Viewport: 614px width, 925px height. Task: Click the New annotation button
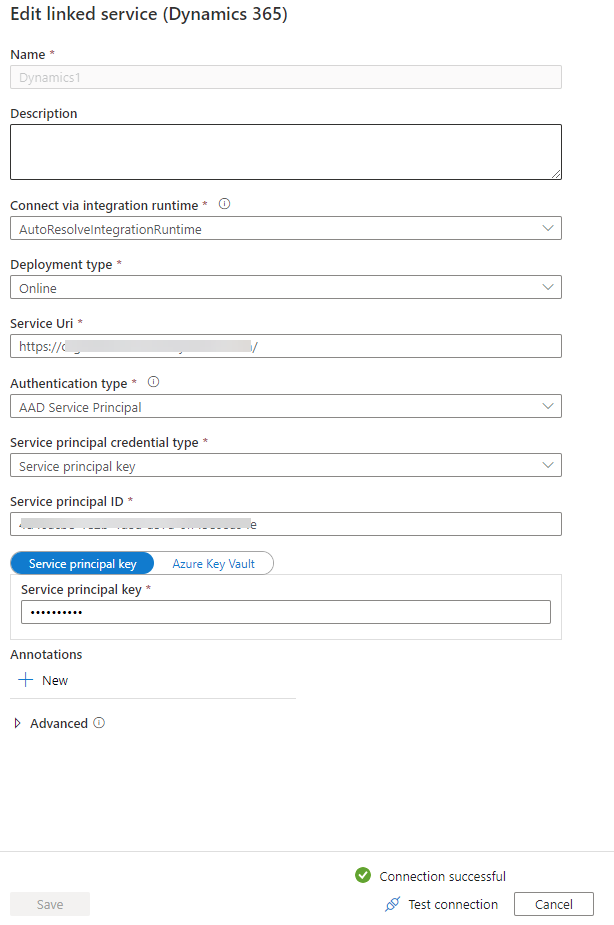(x=44, y=680)
